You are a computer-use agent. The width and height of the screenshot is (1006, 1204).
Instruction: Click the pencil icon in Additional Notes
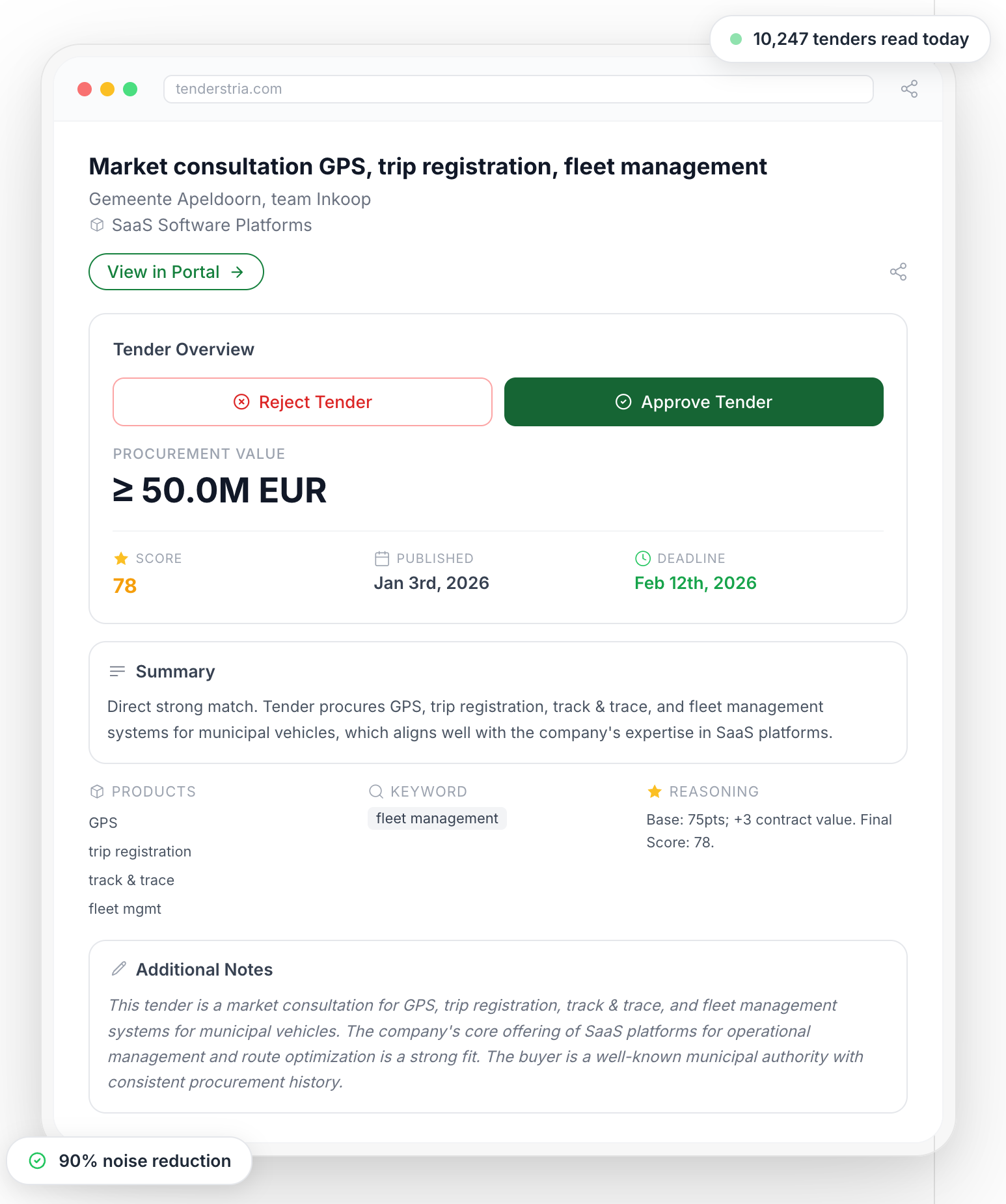[119, 968]
